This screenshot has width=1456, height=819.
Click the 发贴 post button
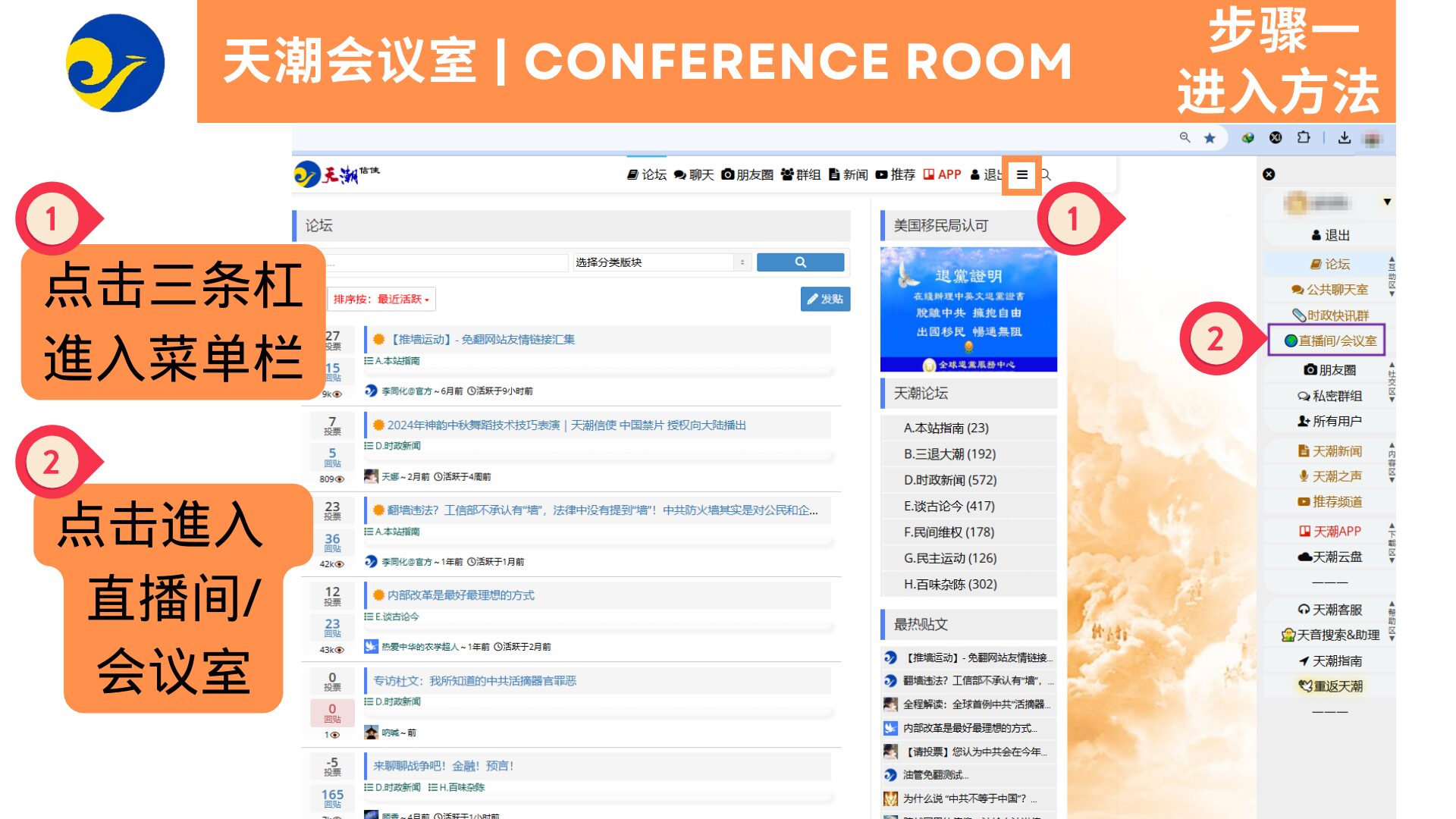click(x=825, y=299)
